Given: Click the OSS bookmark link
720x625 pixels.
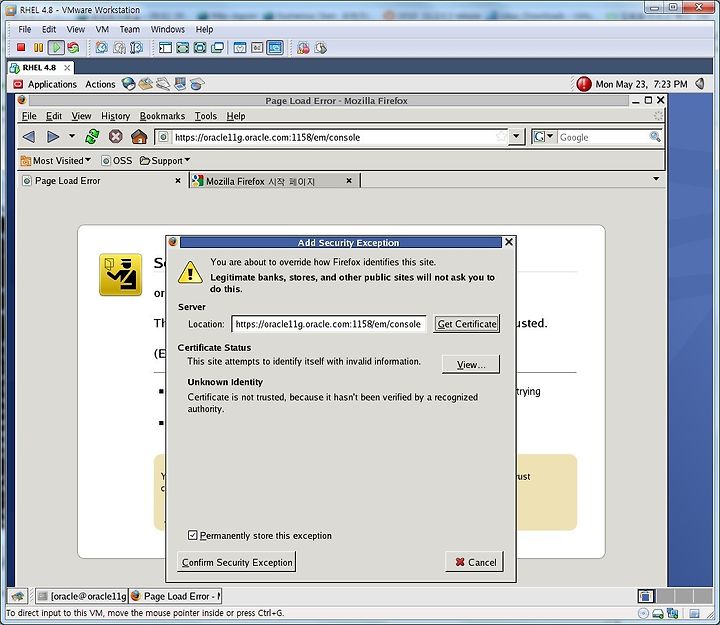Looking at the screenshot, I should pyautogui.click(x=117, y=160).
